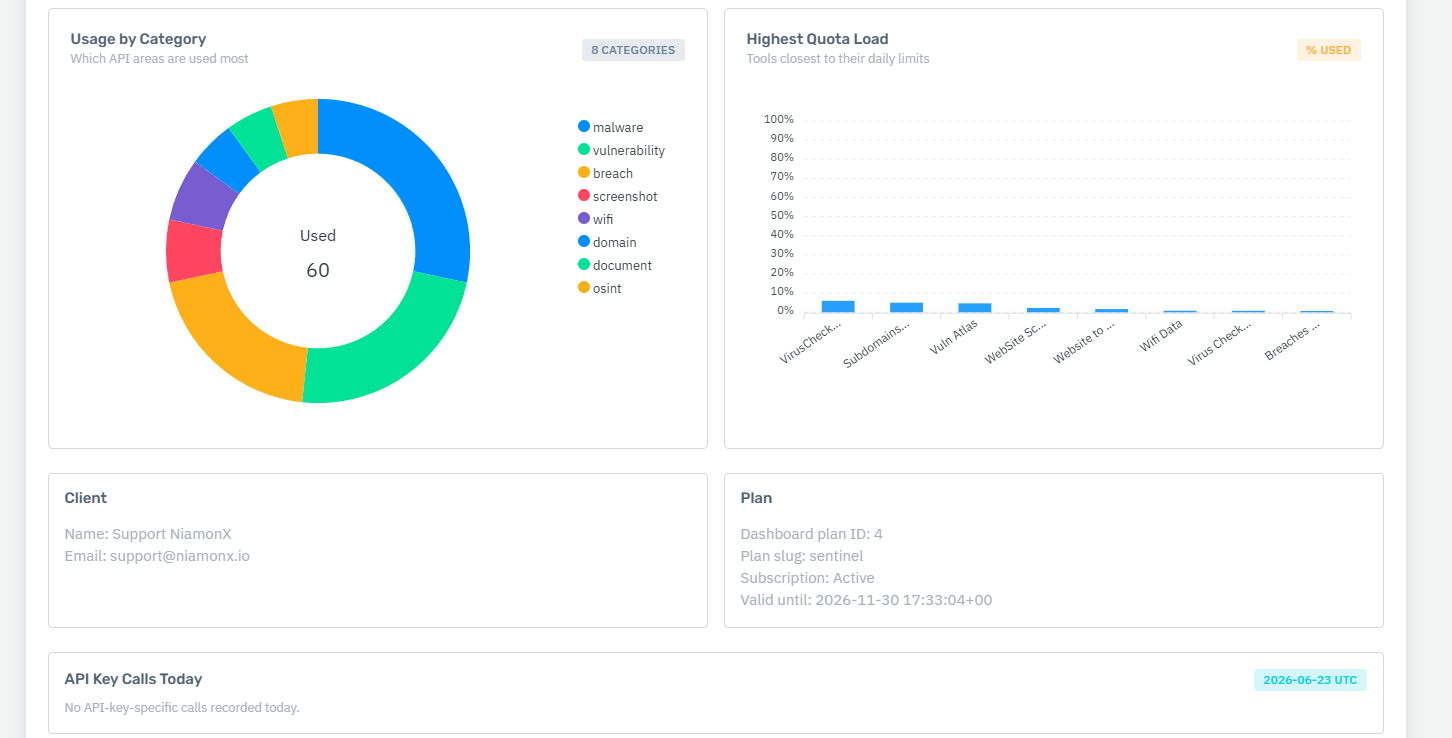
Task: Click the Subdomains bar in quota chart
Action: click(x=906, y=307)
